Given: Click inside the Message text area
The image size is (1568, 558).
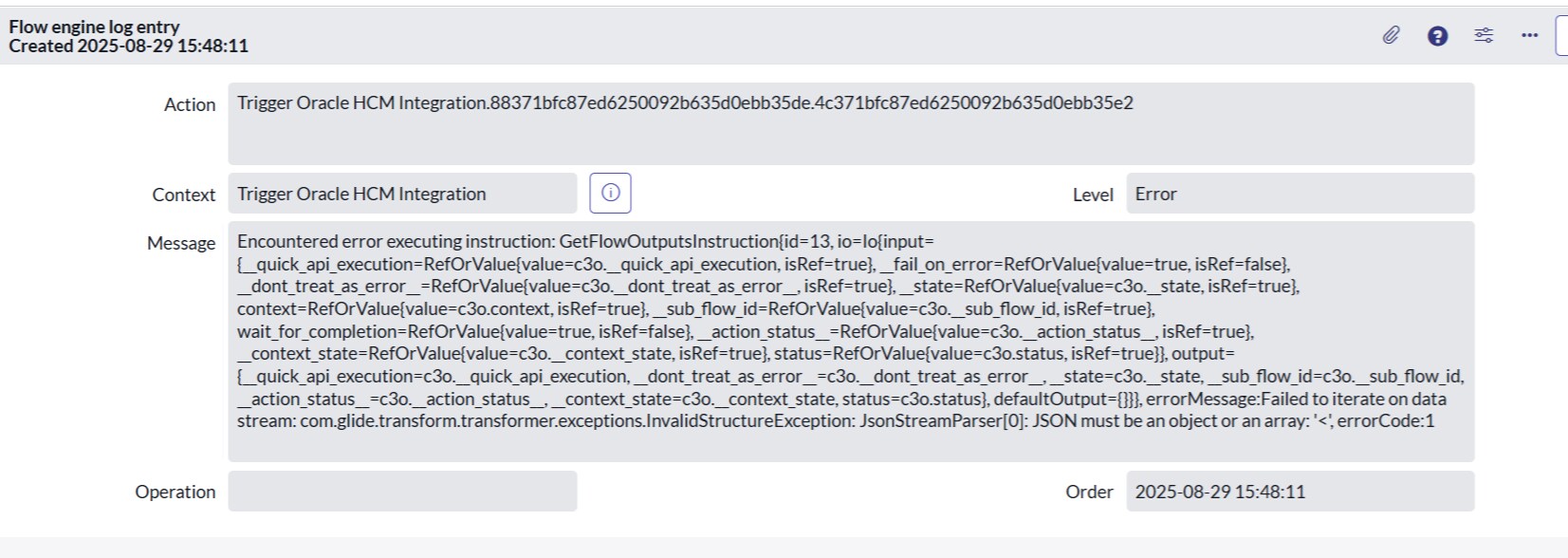Looking at the screenshot, I should (x=851, y=342).
